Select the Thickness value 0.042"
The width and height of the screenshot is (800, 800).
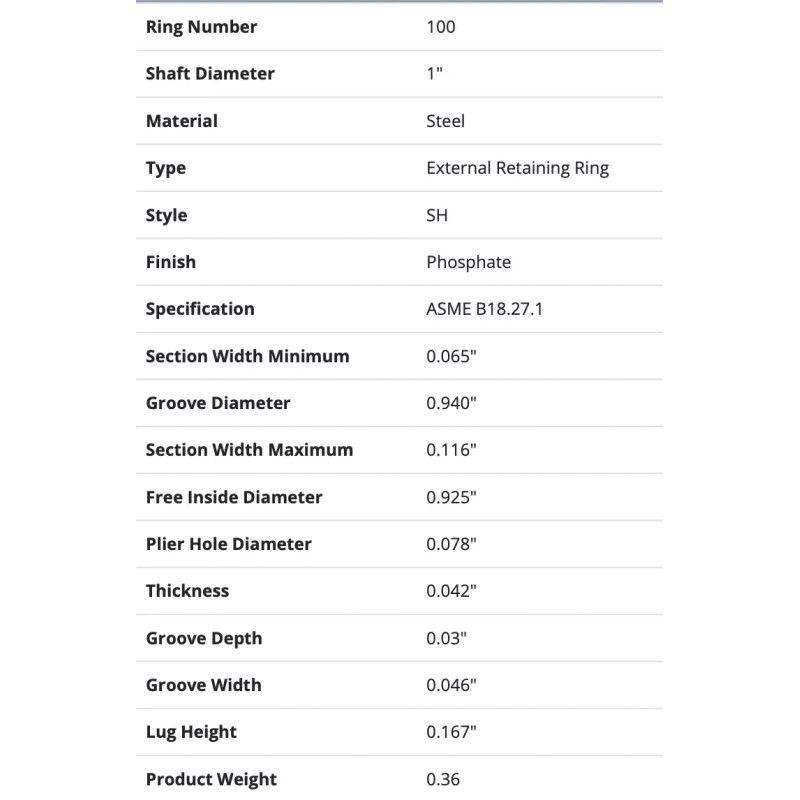pos(452,591)
